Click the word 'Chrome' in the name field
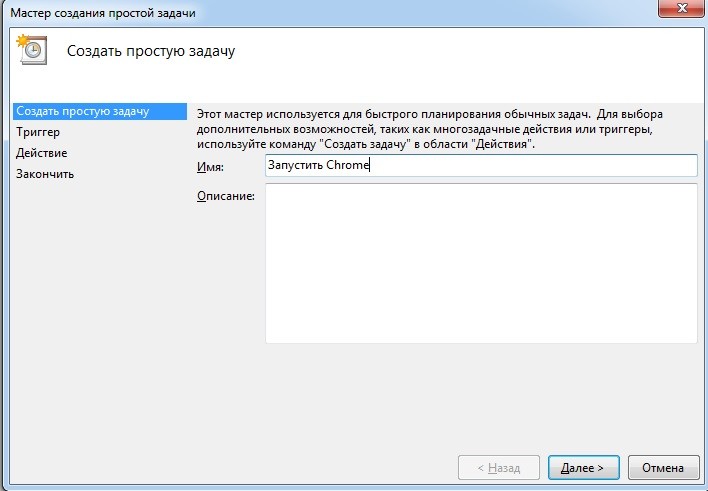This screenshot has width=708, height=491. point(348,166)
